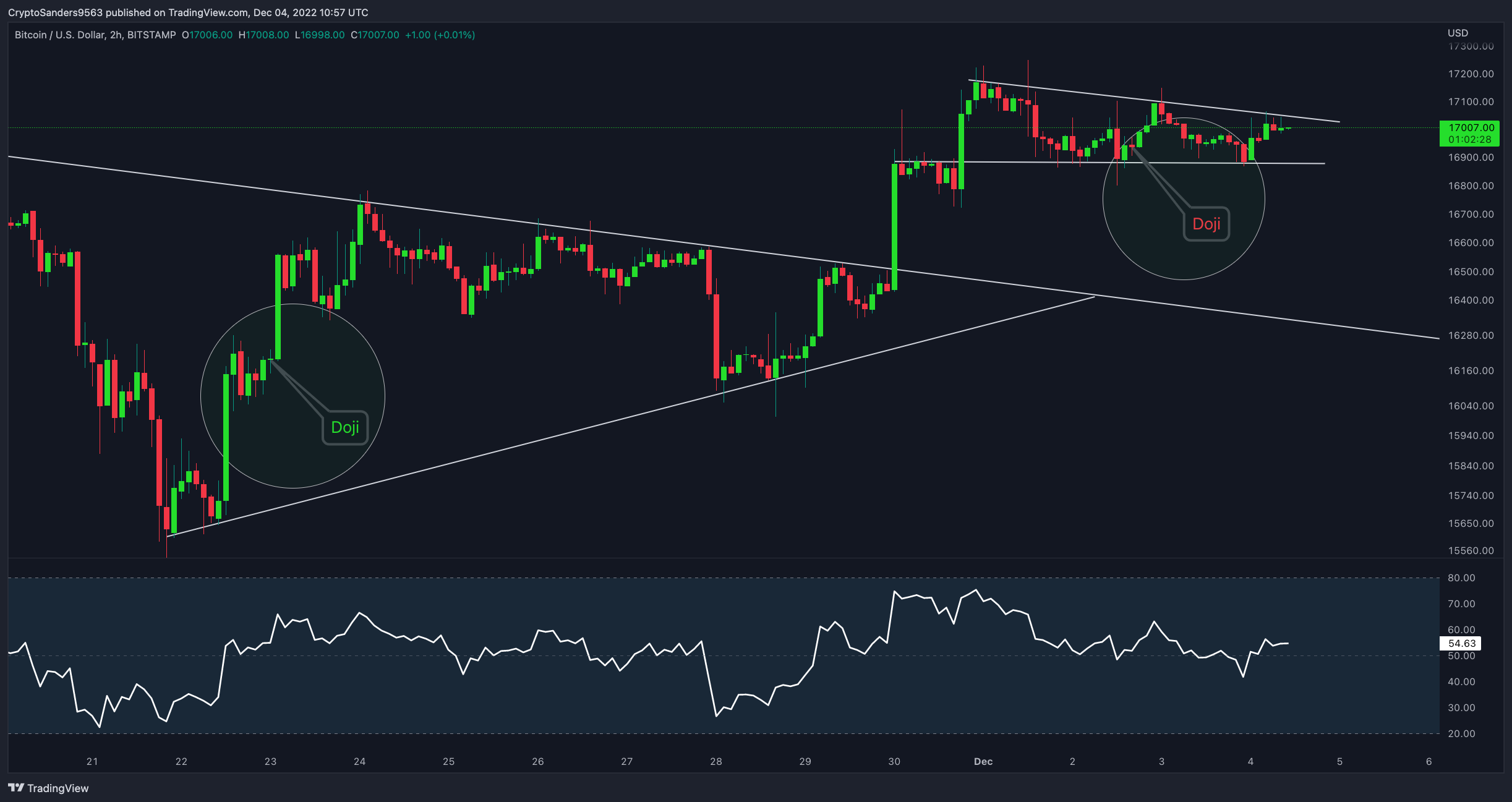Viewport: 1512px width, 802px height.
Task: Click date 21 on the time axis
Action: pyautogui.click(x=92, y=761)
